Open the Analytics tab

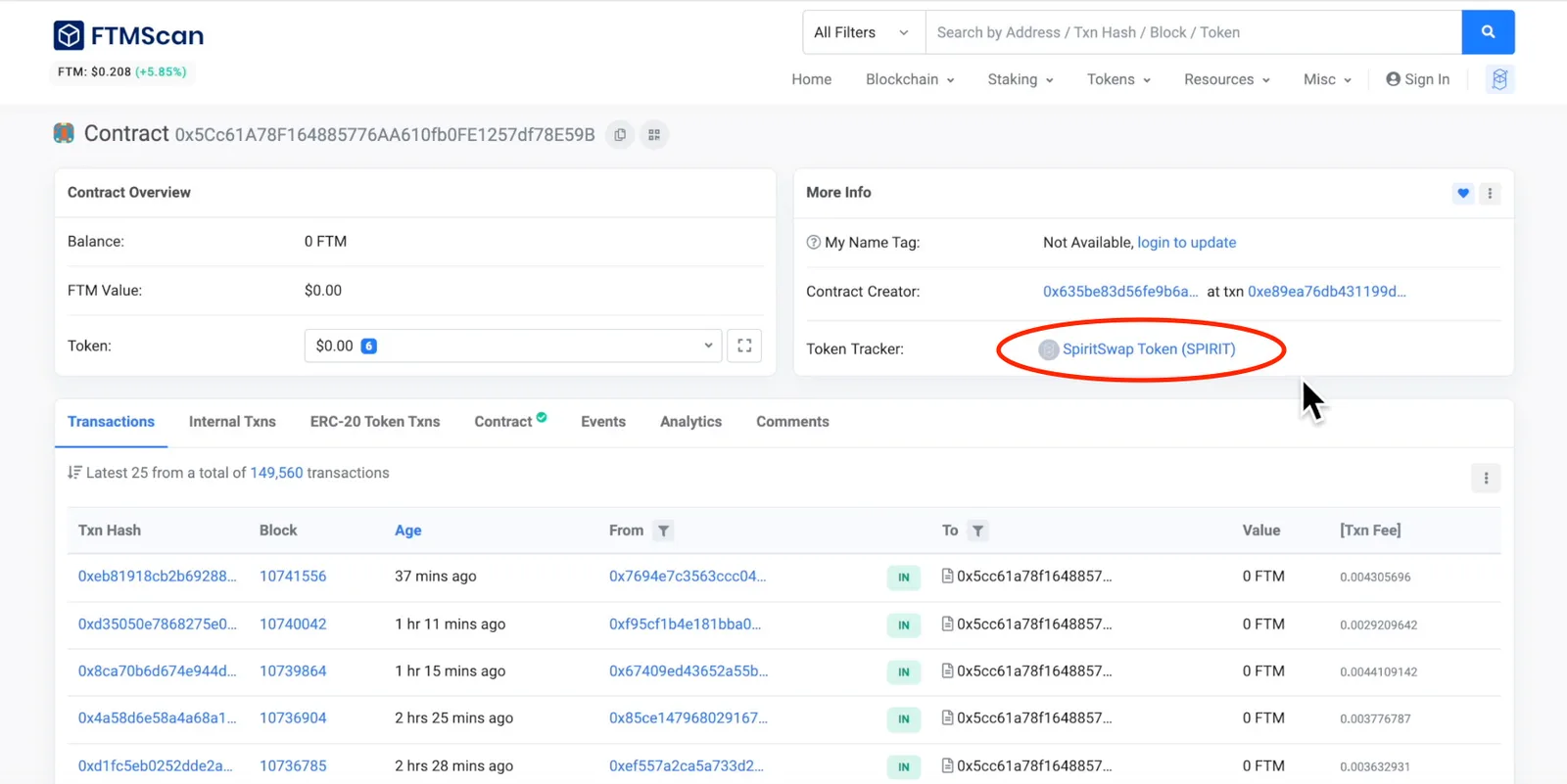click(690, 422)
